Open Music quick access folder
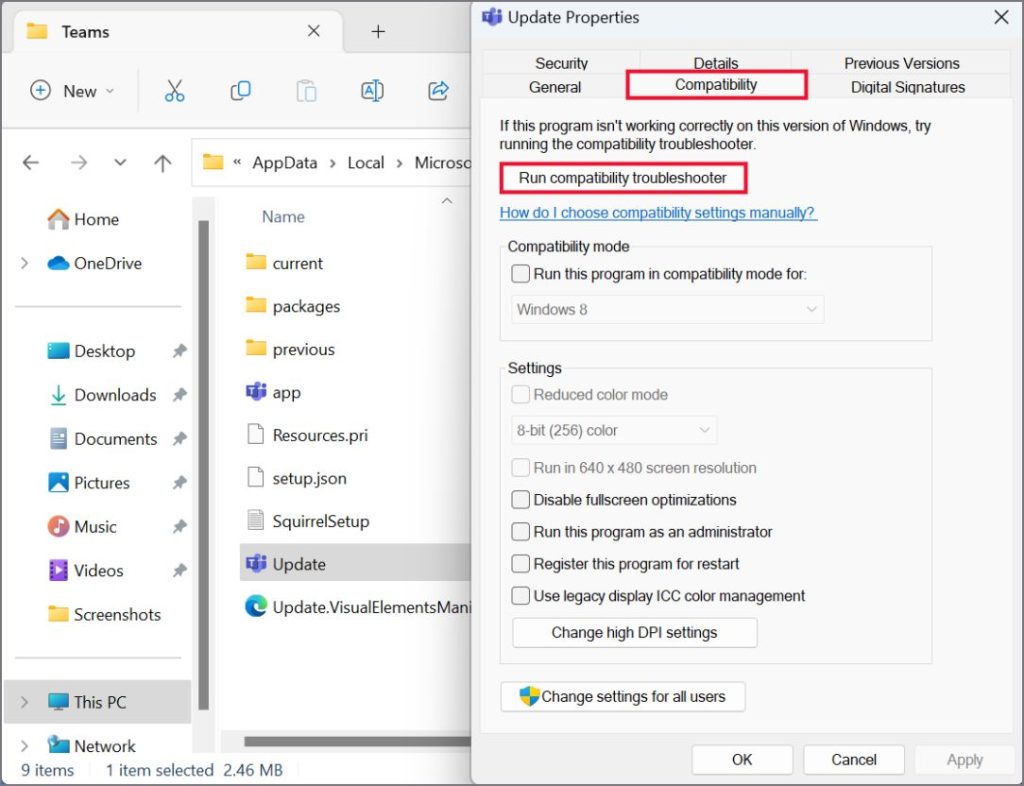The image size is (1024, 786). pos(82,526)
